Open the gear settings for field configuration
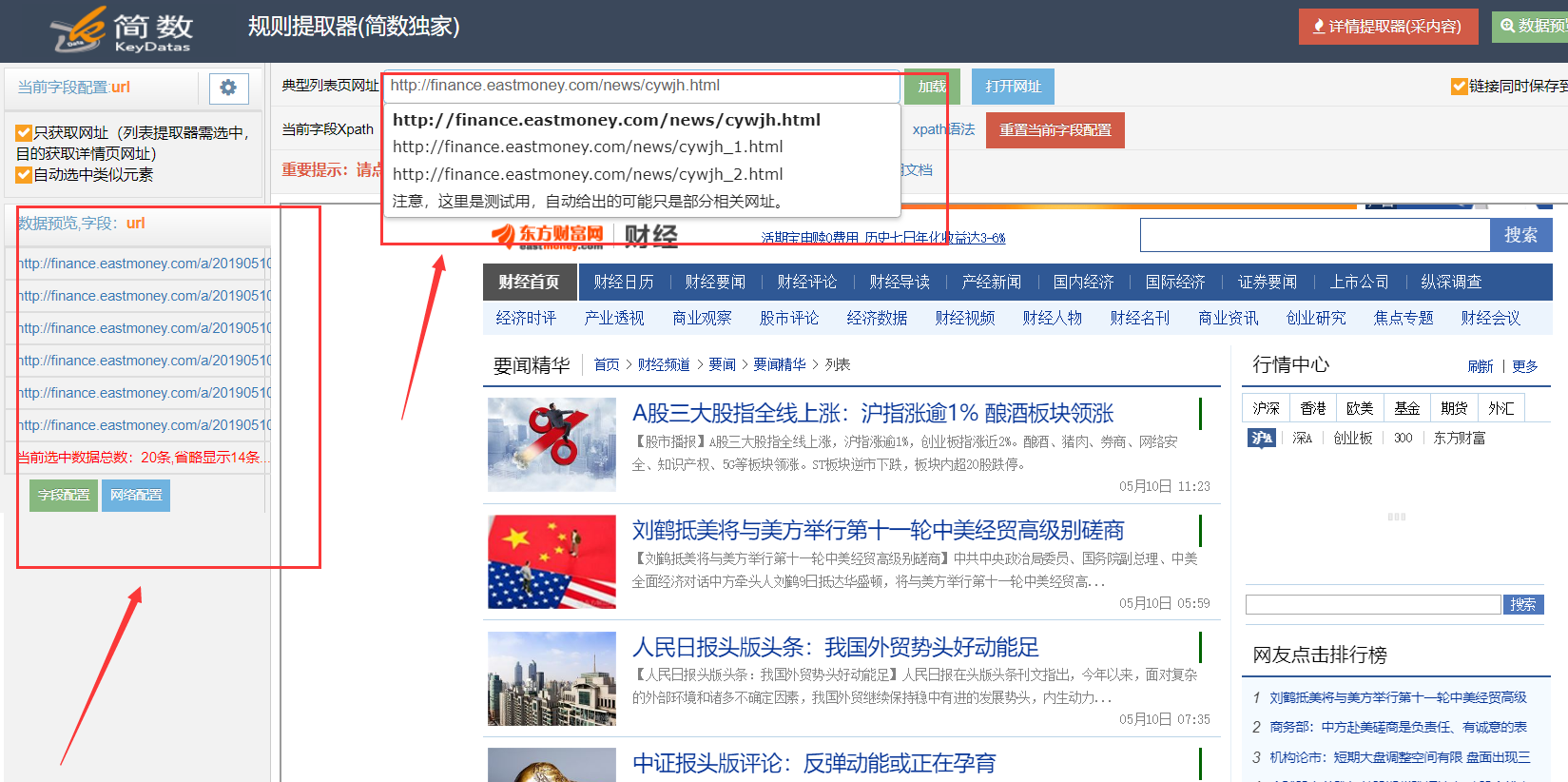Viewport: 1568px width, 782px height. point(228,88)
